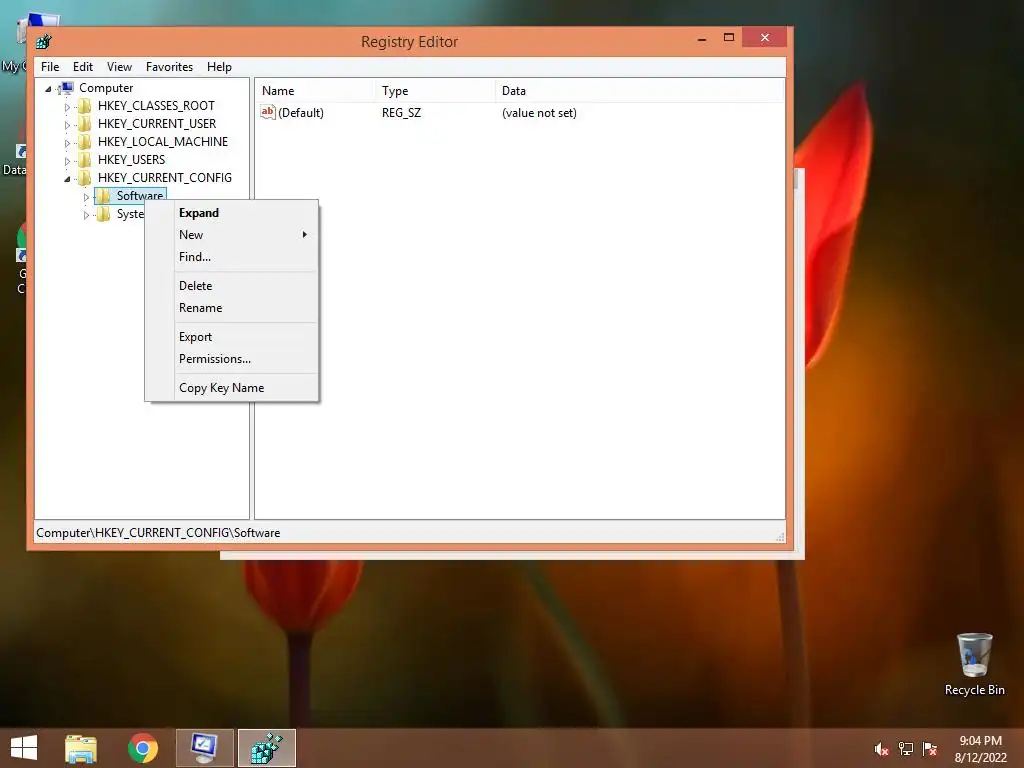1024x768 pixels.
Task: Click the taskbar clock and date
Action: pos(980,749)
